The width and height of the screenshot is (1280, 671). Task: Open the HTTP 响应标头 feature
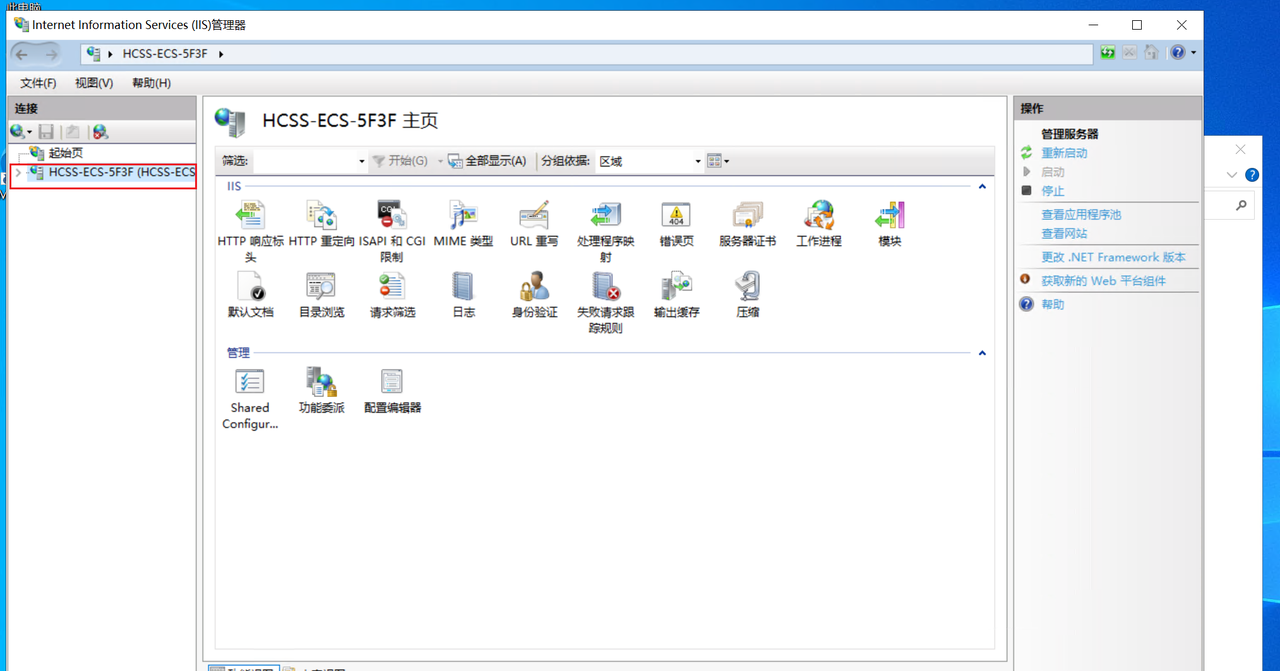(251, 230)
